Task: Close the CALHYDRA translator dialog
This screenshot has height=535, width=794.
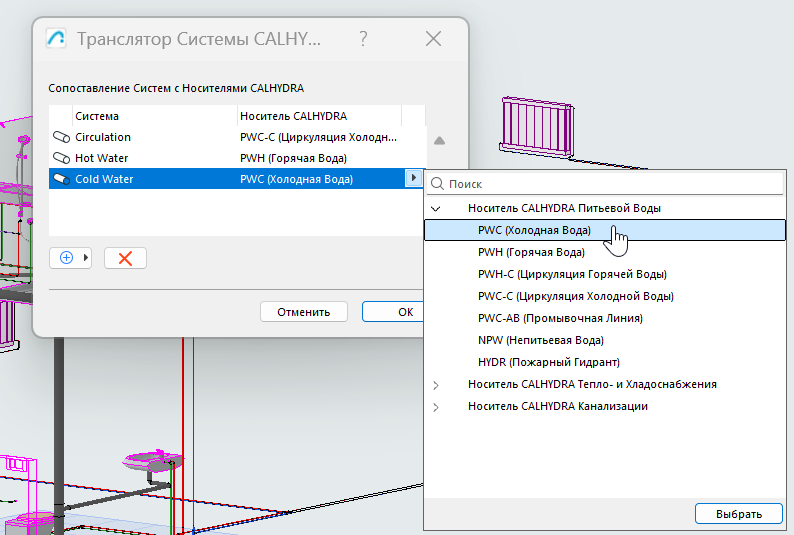Action: click(433, 38)
